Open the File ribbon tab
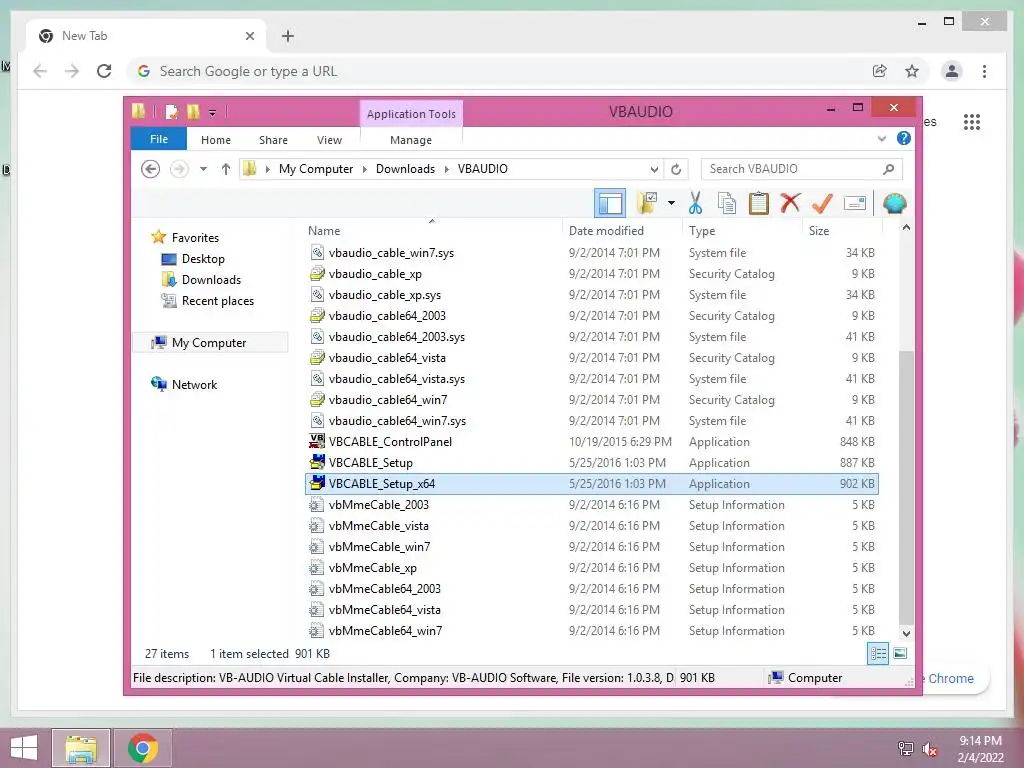Screen dimensions: 1024x768 [159, 139]
